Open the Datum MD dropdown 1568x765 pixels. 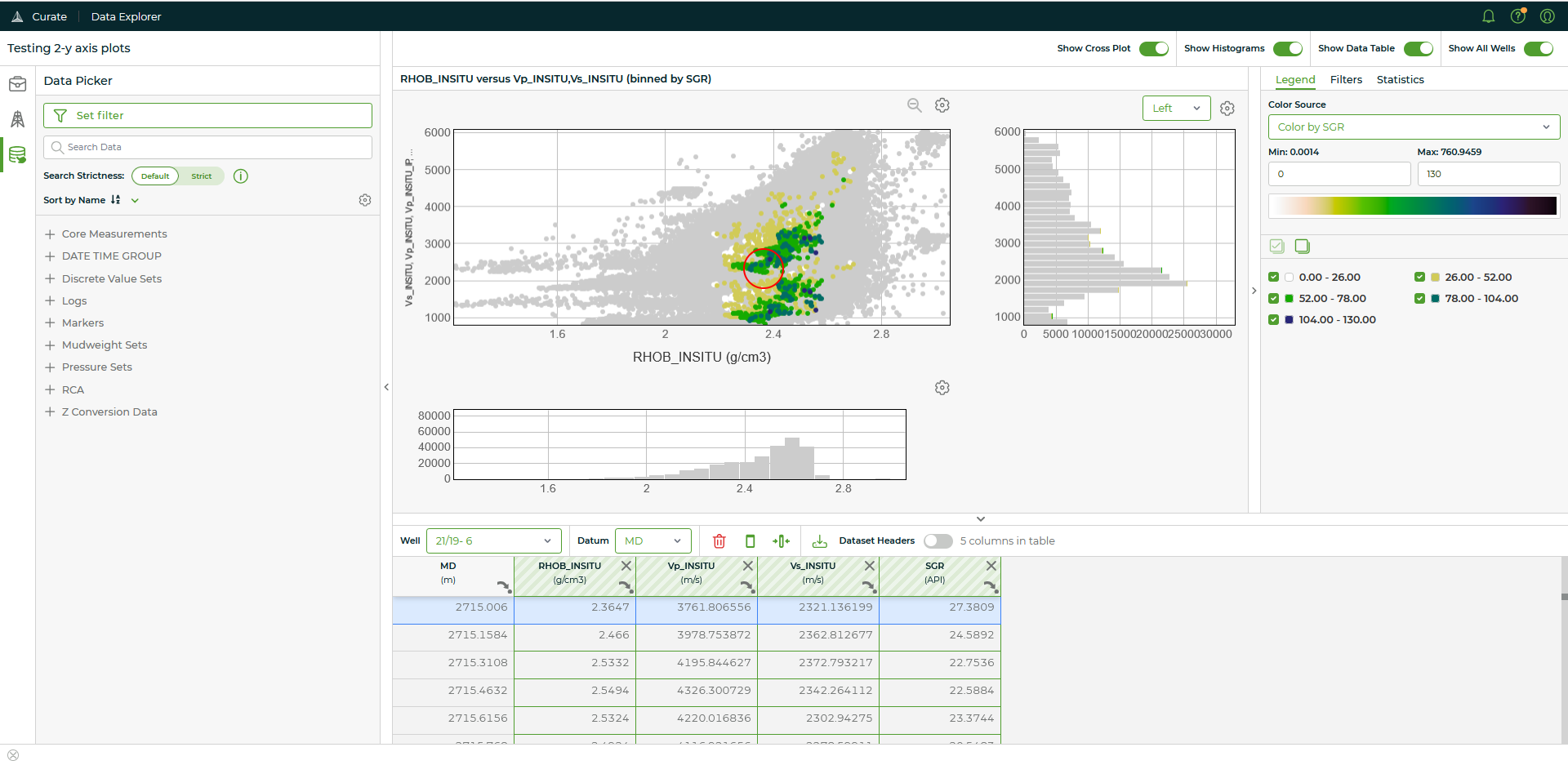pyautogui.click(x=653, y=541)
